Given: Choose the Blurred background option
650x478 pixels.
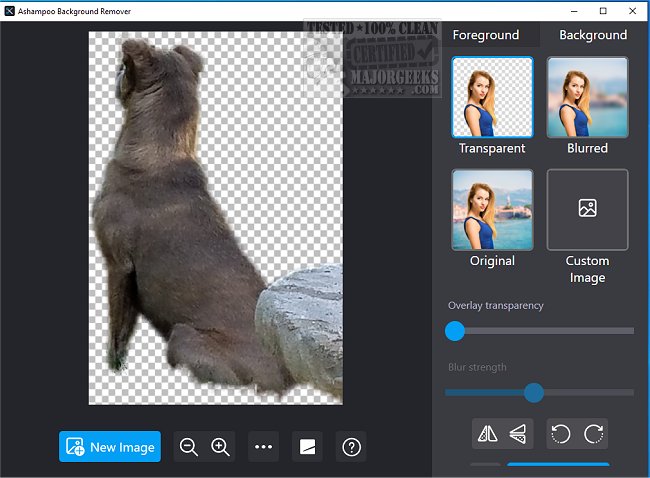Looking at the screenshot, I should pos(587,97).
